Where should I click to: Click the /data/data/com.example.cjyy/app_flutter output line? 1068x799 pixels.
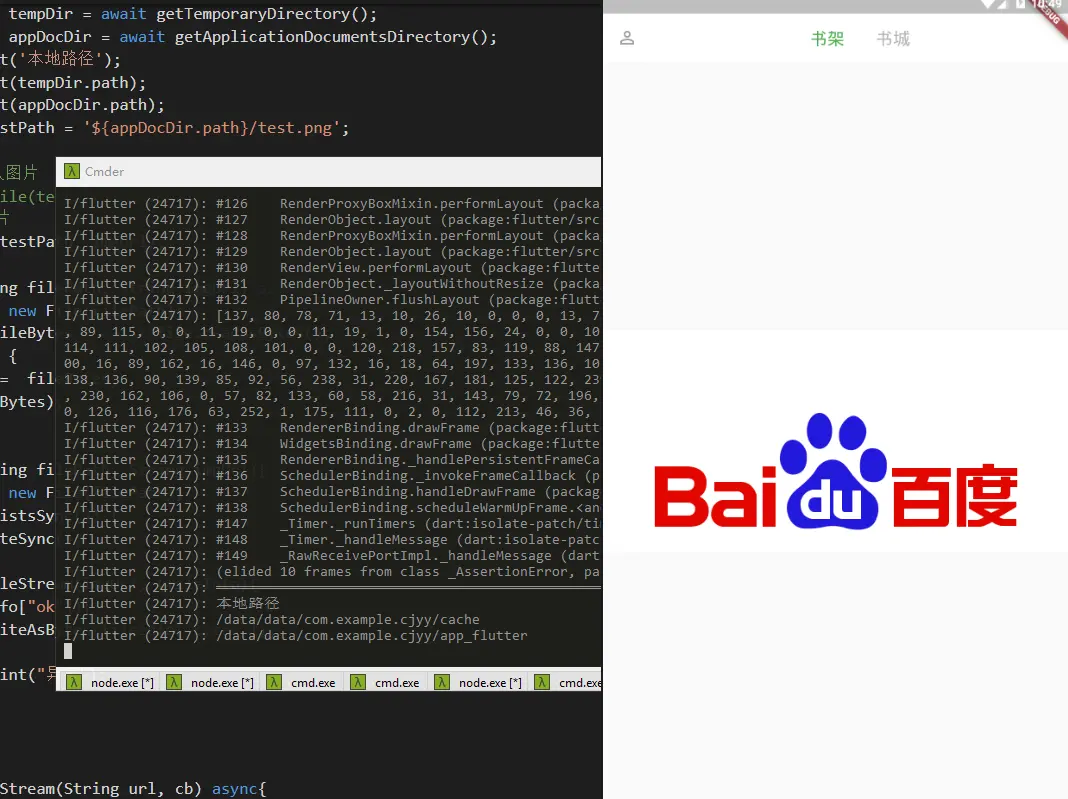(296, 636)
